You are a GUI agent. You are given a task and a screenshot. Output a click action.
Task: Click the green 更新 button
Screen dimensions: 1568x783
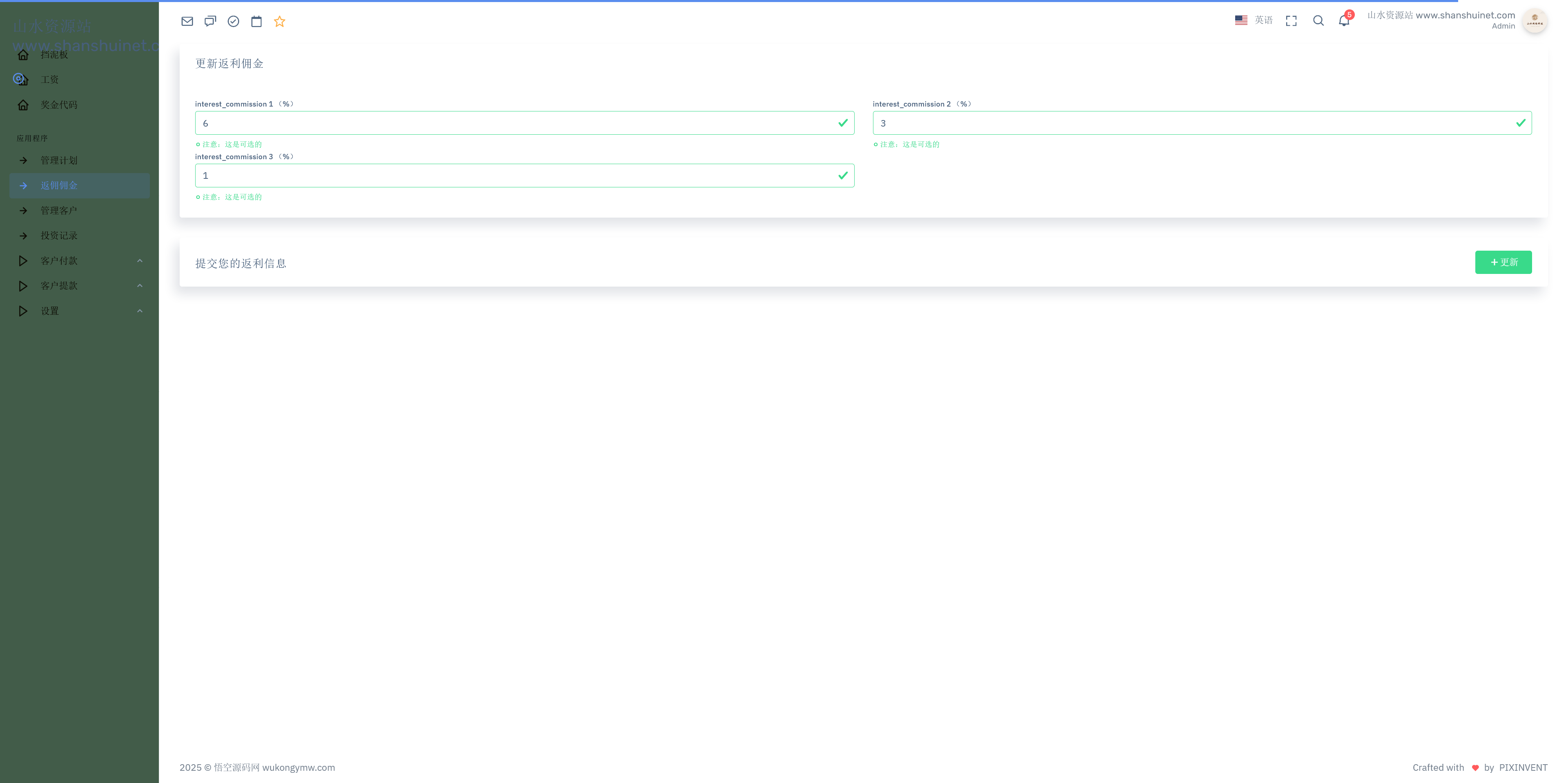tap(1503, 262)
